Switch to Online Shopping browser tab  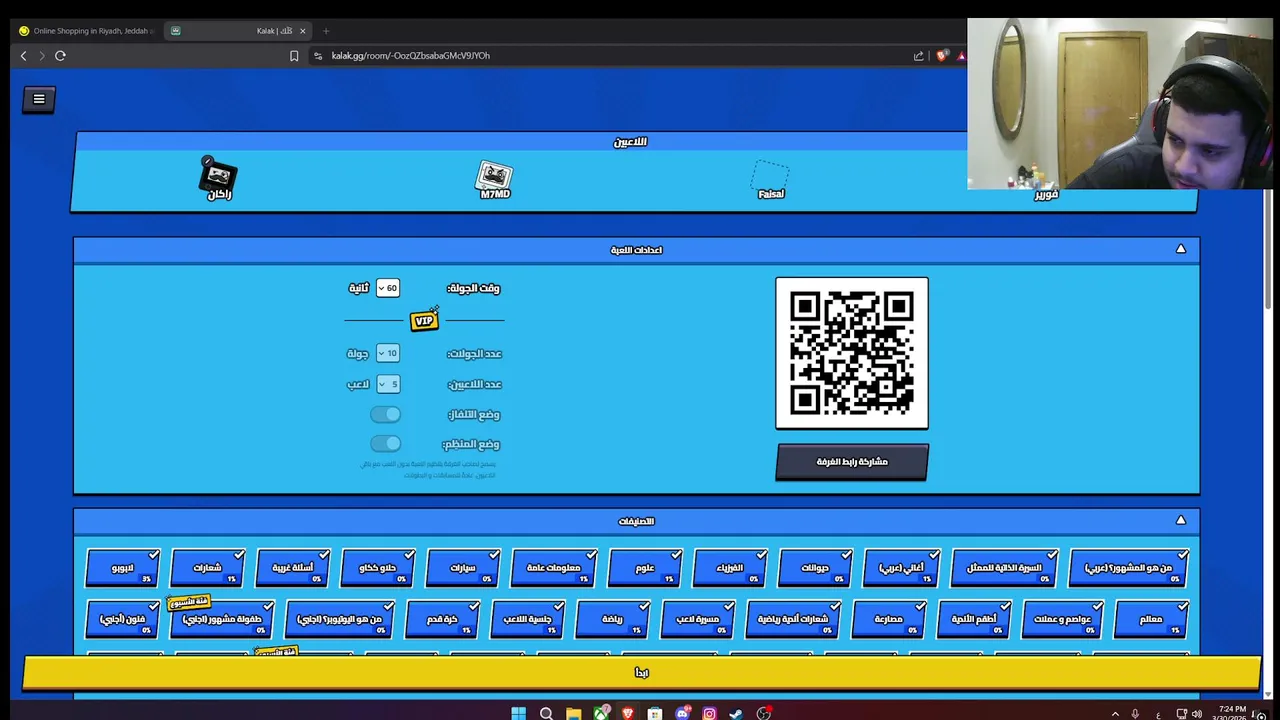pyautogui.click(x=85, y=31)
